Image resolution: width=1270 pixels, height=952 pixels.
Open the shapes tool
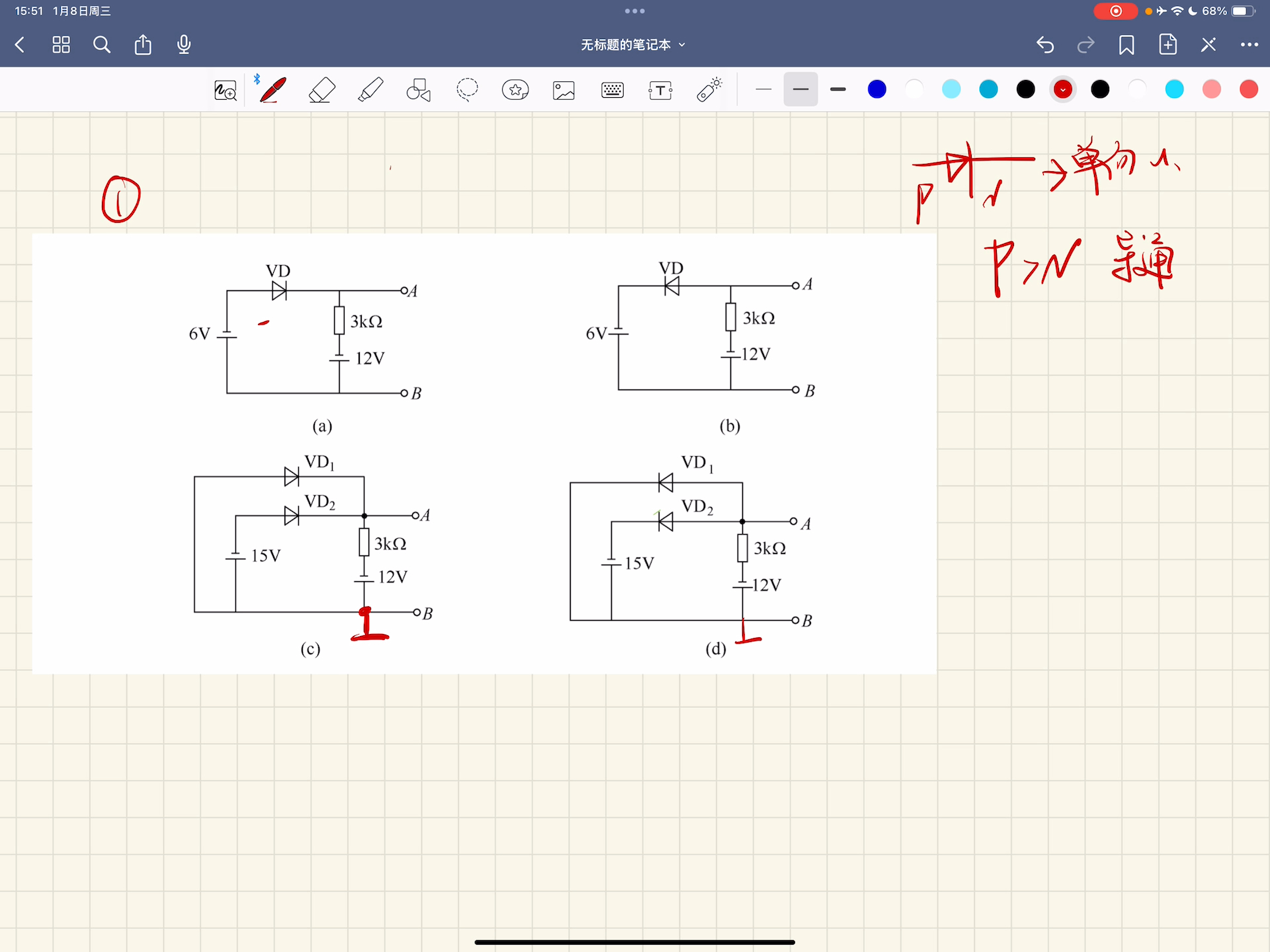[419, 90]
